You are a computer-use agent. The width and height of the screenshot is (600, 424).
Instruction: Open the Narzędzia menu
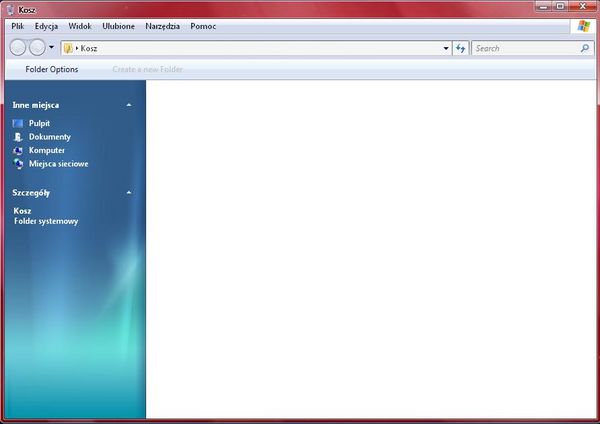pyautogui.click(x=162, y=25)
